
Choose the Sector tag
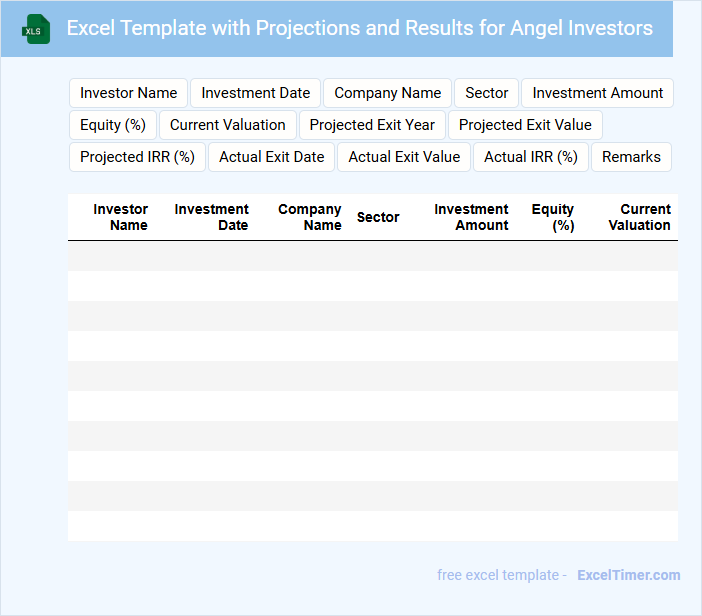(487, 93)
